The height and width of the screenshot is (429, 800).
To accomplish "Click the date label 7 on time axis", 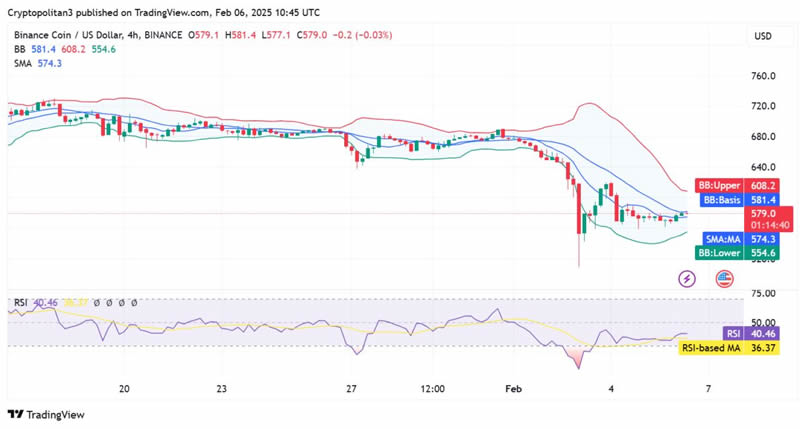I will 708,389.
